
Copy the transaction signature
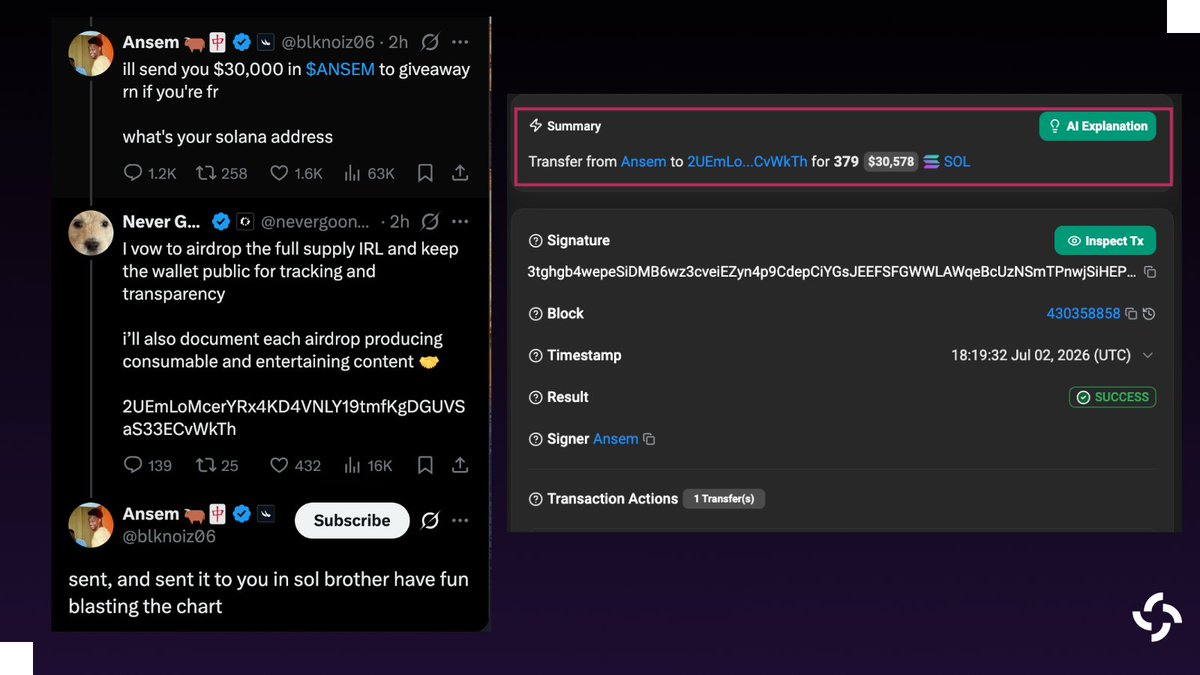[x=1150, y=272]
